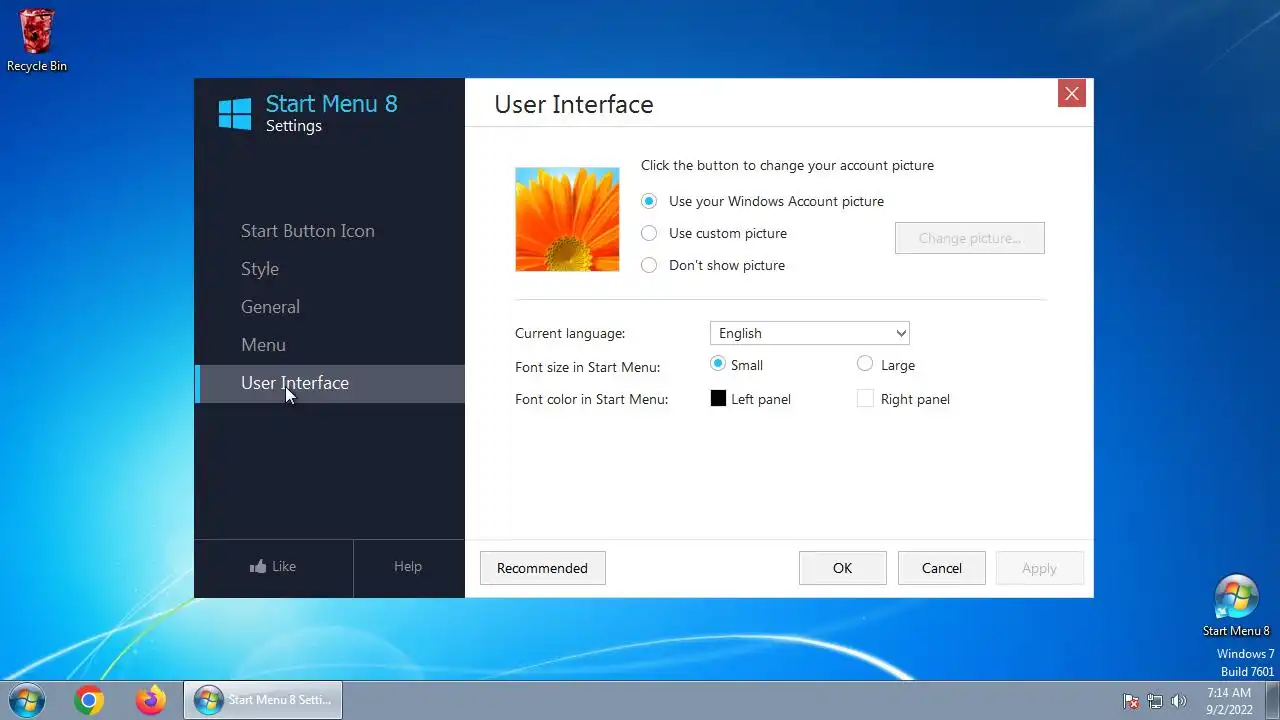Click the taskbar clock and date
Viewport: 1280px width, 720px height.
click(x=1229, y=701)
